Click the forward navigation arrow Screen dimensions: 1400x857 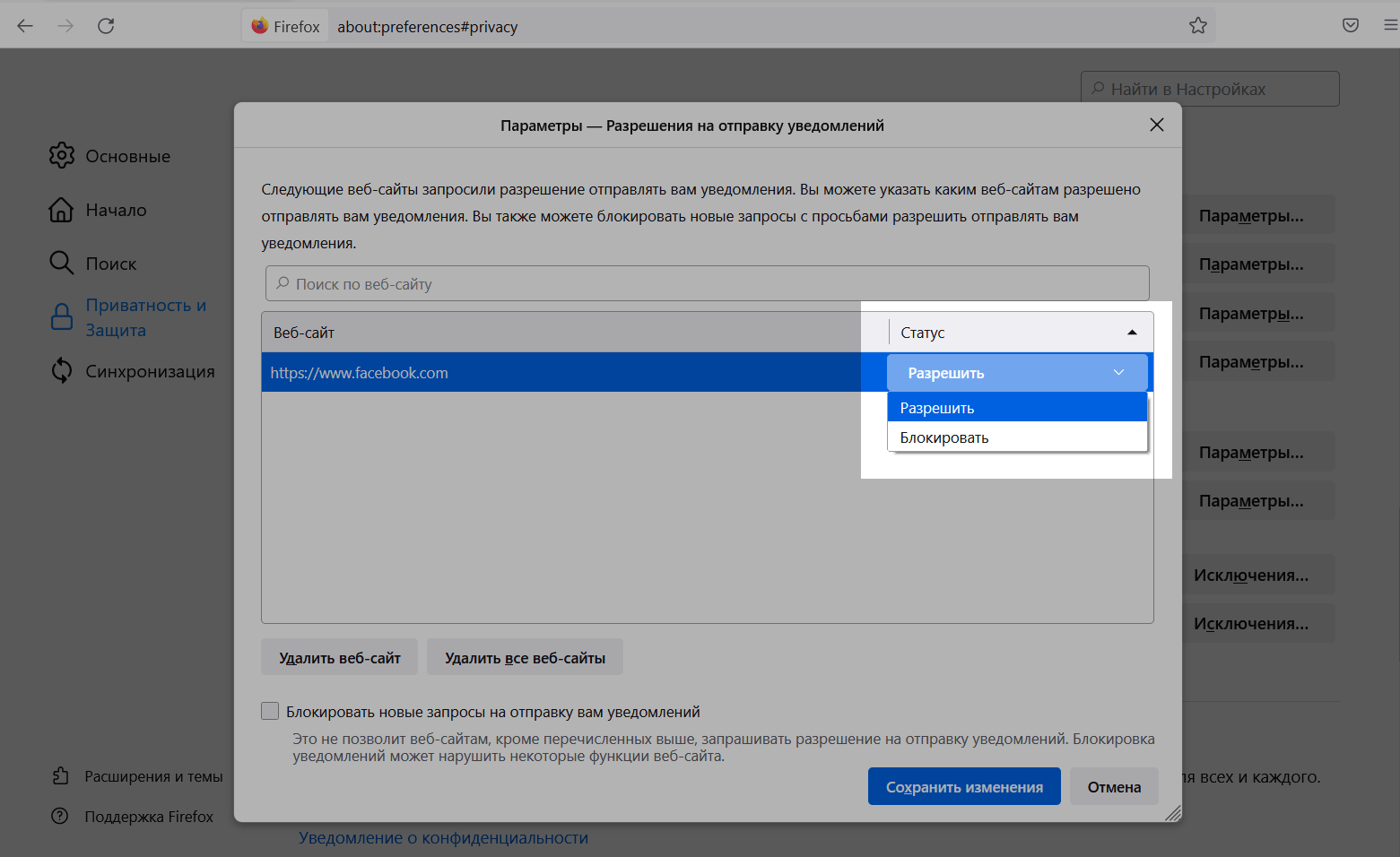click(x=65, y=26)
